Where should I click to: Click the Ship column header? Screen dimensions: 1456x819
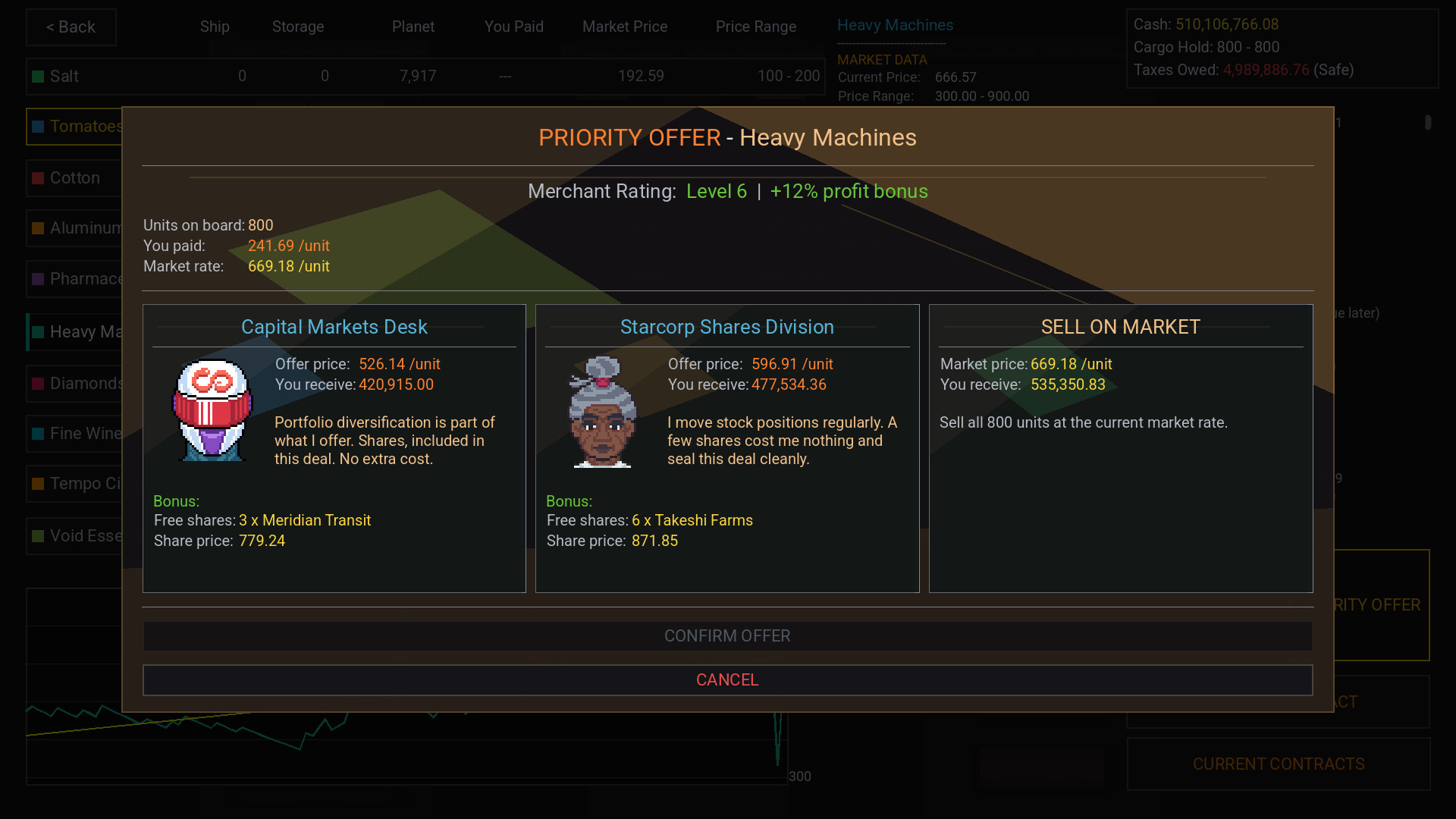coord(215,27)
